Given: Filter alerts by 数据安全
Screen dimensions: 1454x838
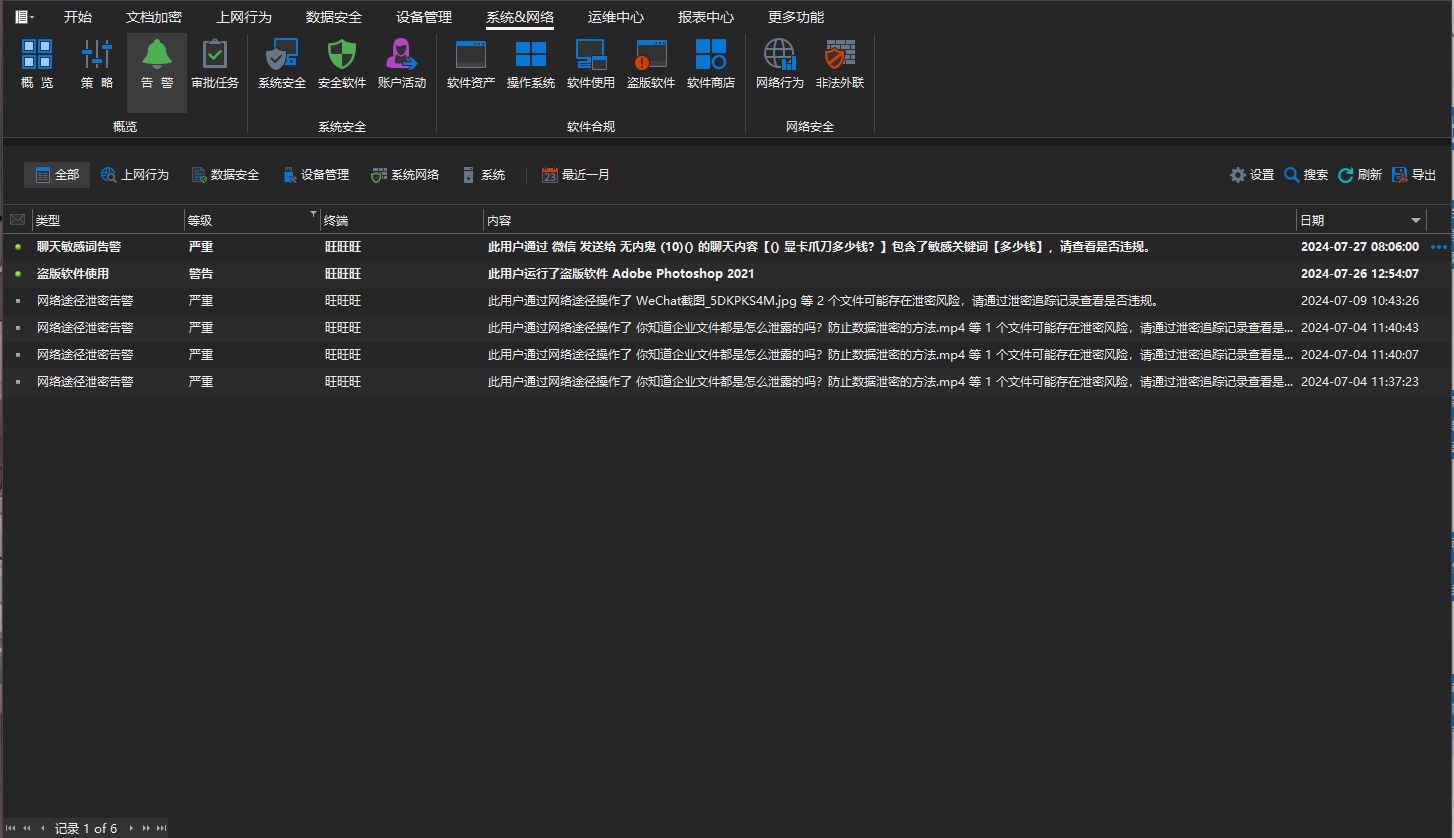Looking at the screenshot, I should (x=225, y=175).
